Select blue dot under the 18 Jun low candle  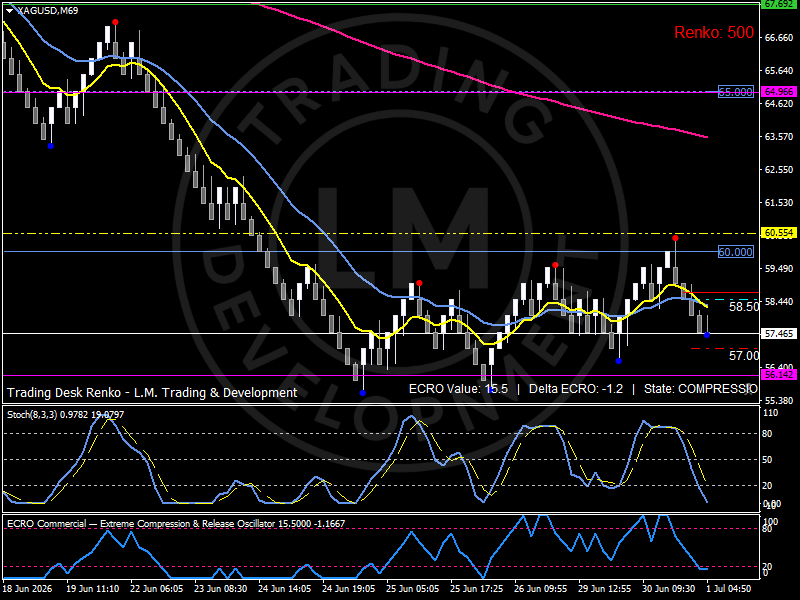[51, 146]
